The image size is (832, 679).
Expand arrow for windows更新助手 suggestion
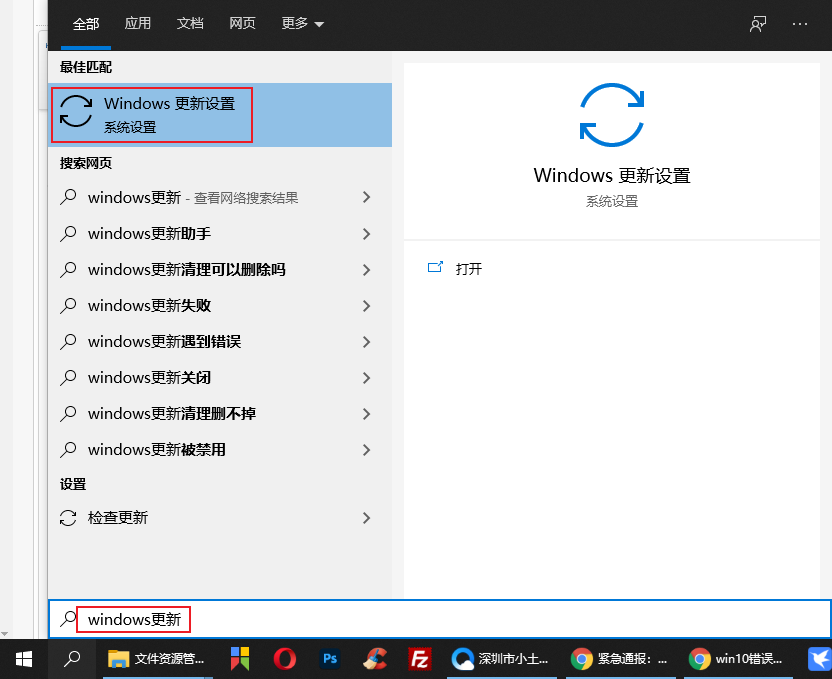[x=366, y=234]
